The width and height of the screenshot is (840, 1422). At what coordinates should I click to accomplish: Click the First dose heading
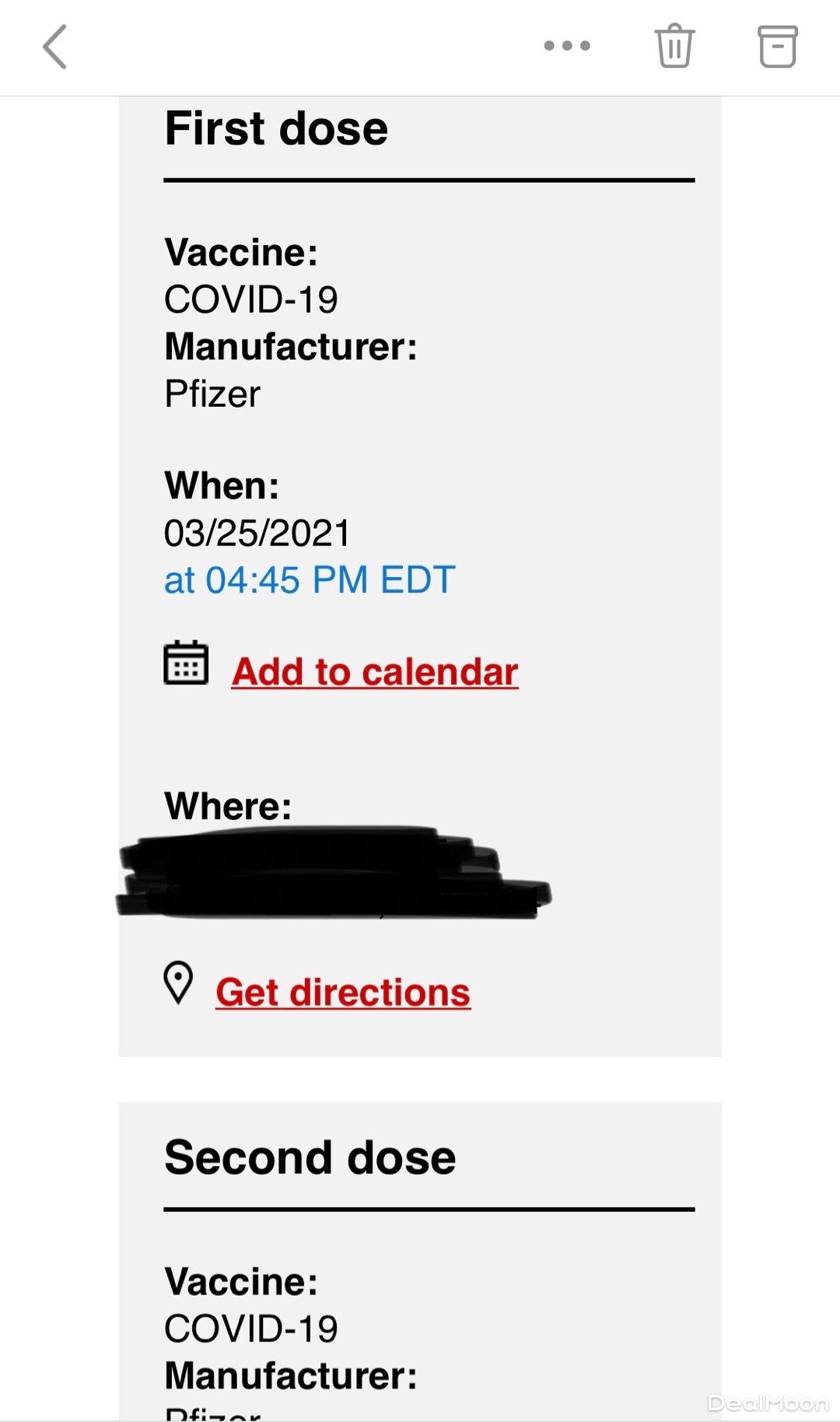coord(276,128)
